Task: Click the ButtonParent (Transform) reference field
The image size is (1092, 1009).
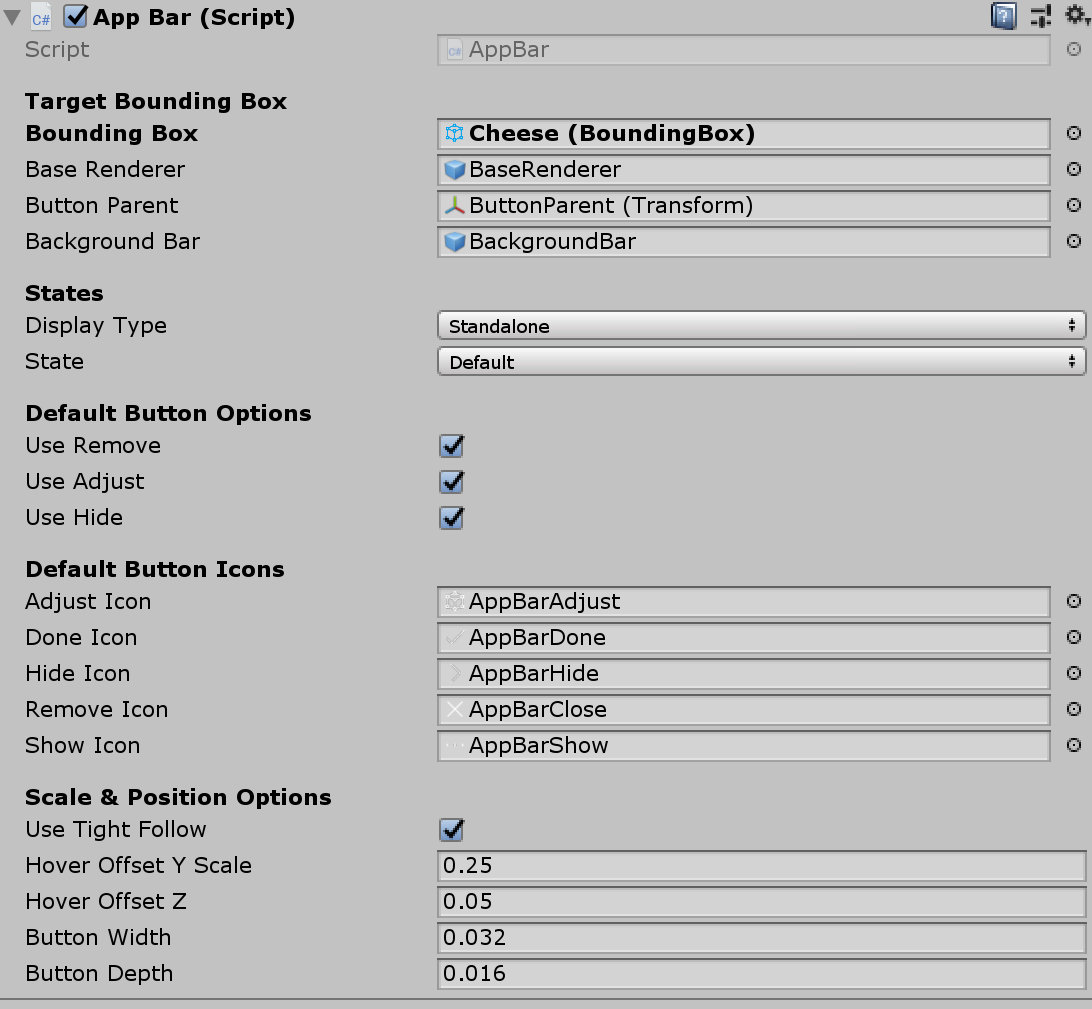Action: (x=742, y=206)
